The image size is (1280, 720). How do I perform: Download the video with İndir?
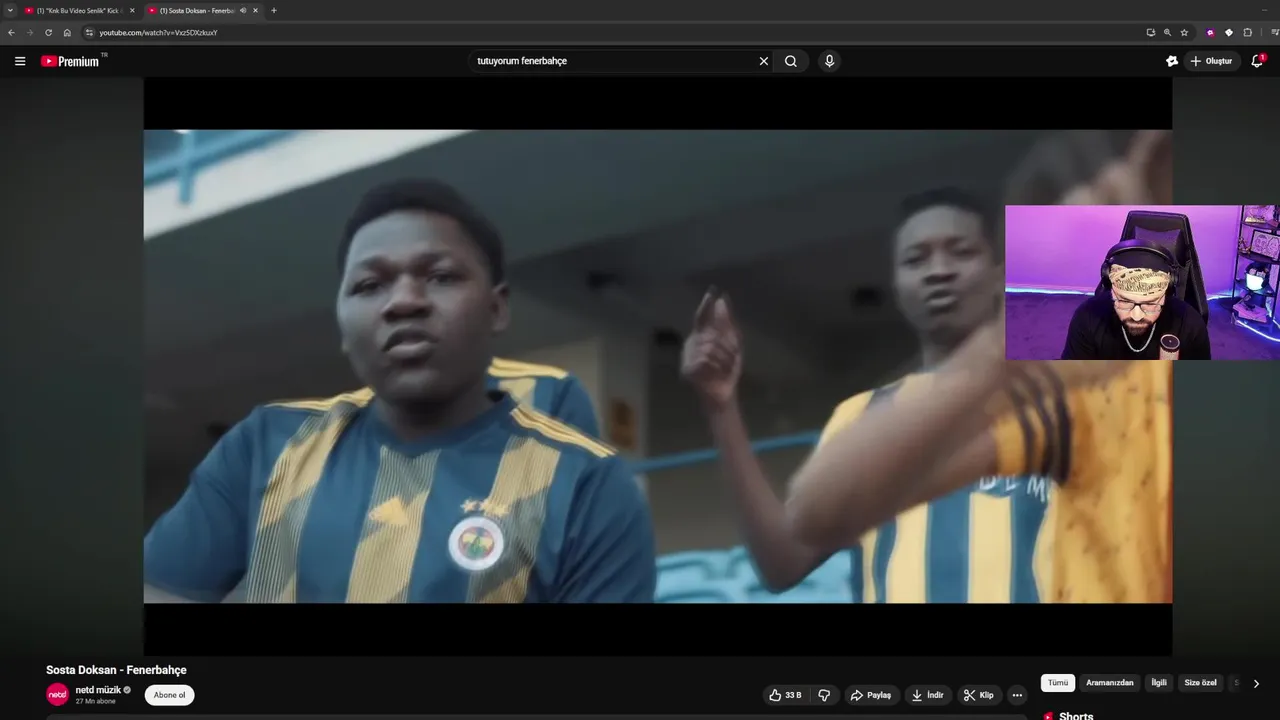pyautogui.click(x=927, y=695)
